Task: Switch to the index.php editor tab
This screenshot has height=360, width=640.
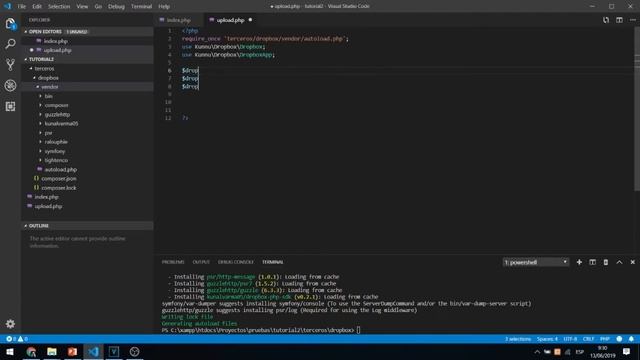Action: pyautogui.click(x=178, y=20)
